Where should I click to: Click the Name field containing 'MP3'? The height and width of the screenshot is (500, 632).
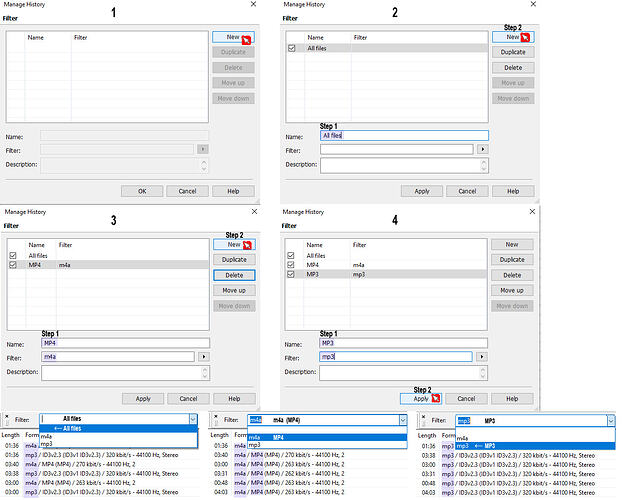(403, 343)
